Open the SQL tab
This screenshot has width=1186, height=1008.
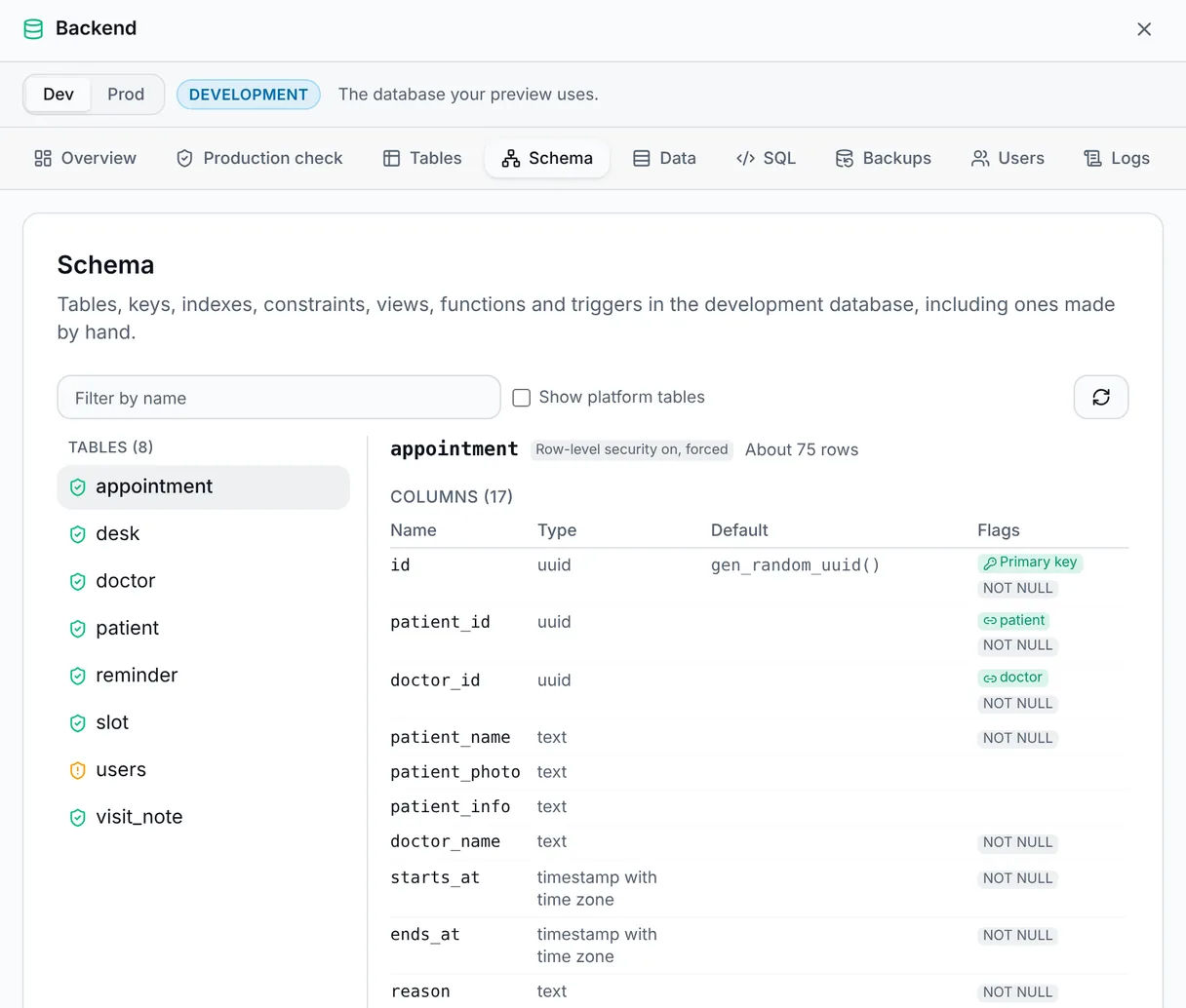(x=766, y=158)
